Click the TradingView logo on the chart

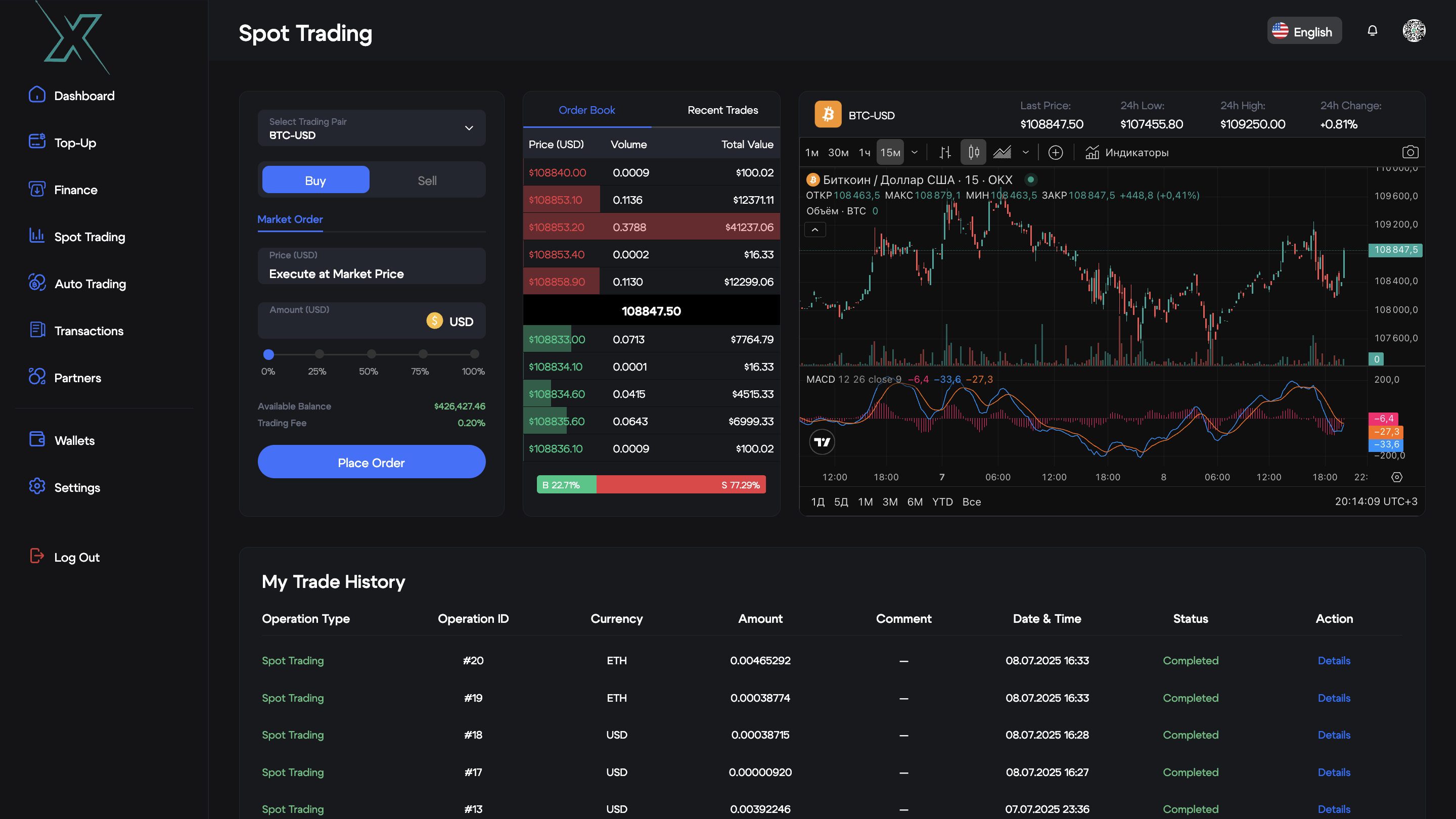click(822, 442)
